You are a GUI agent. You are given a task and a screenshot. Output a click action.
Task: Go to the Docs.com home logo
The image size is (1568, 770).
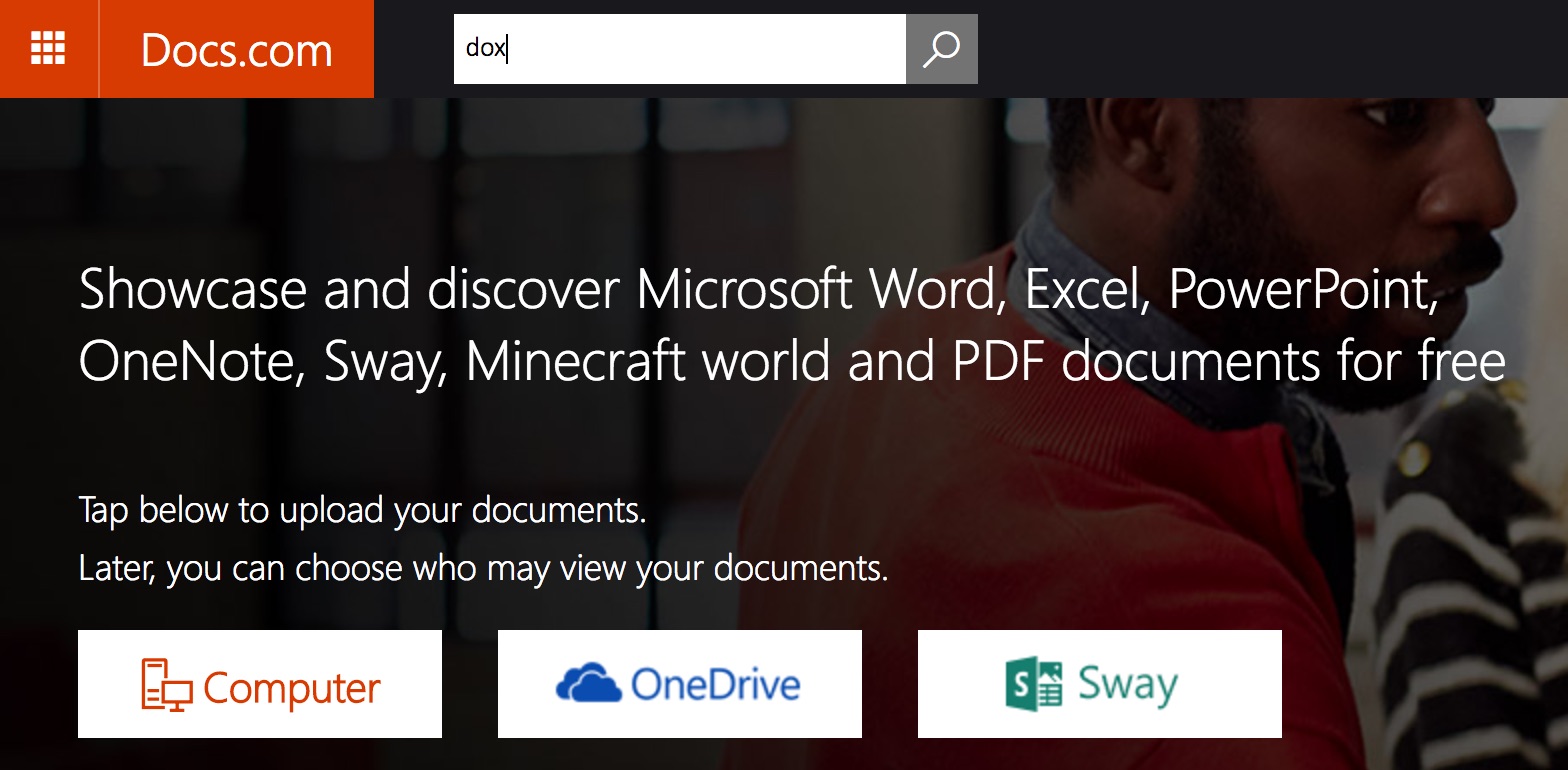(236, 49)
